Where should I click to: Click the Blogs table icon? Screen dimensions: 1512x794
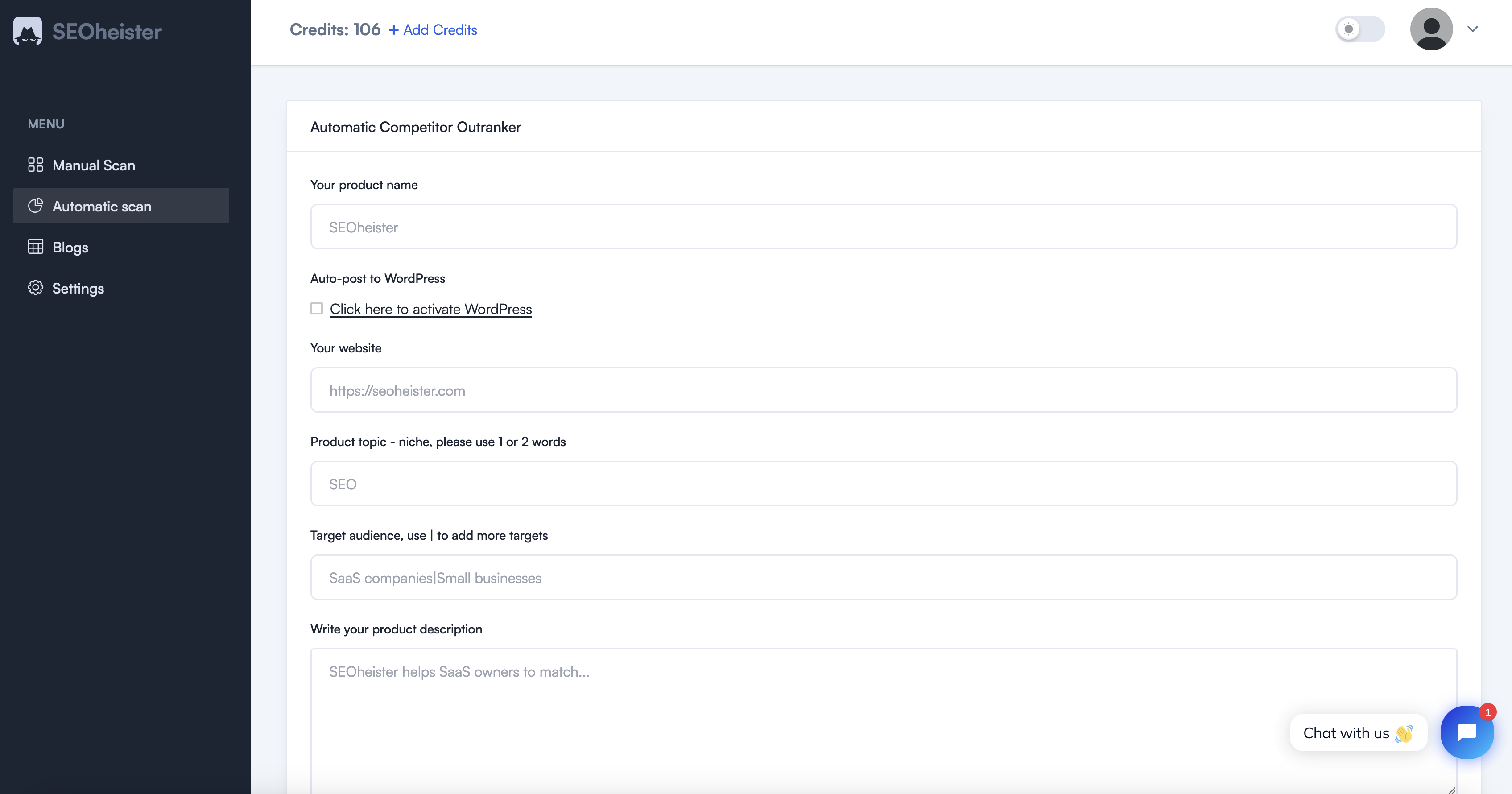[35, 247]
